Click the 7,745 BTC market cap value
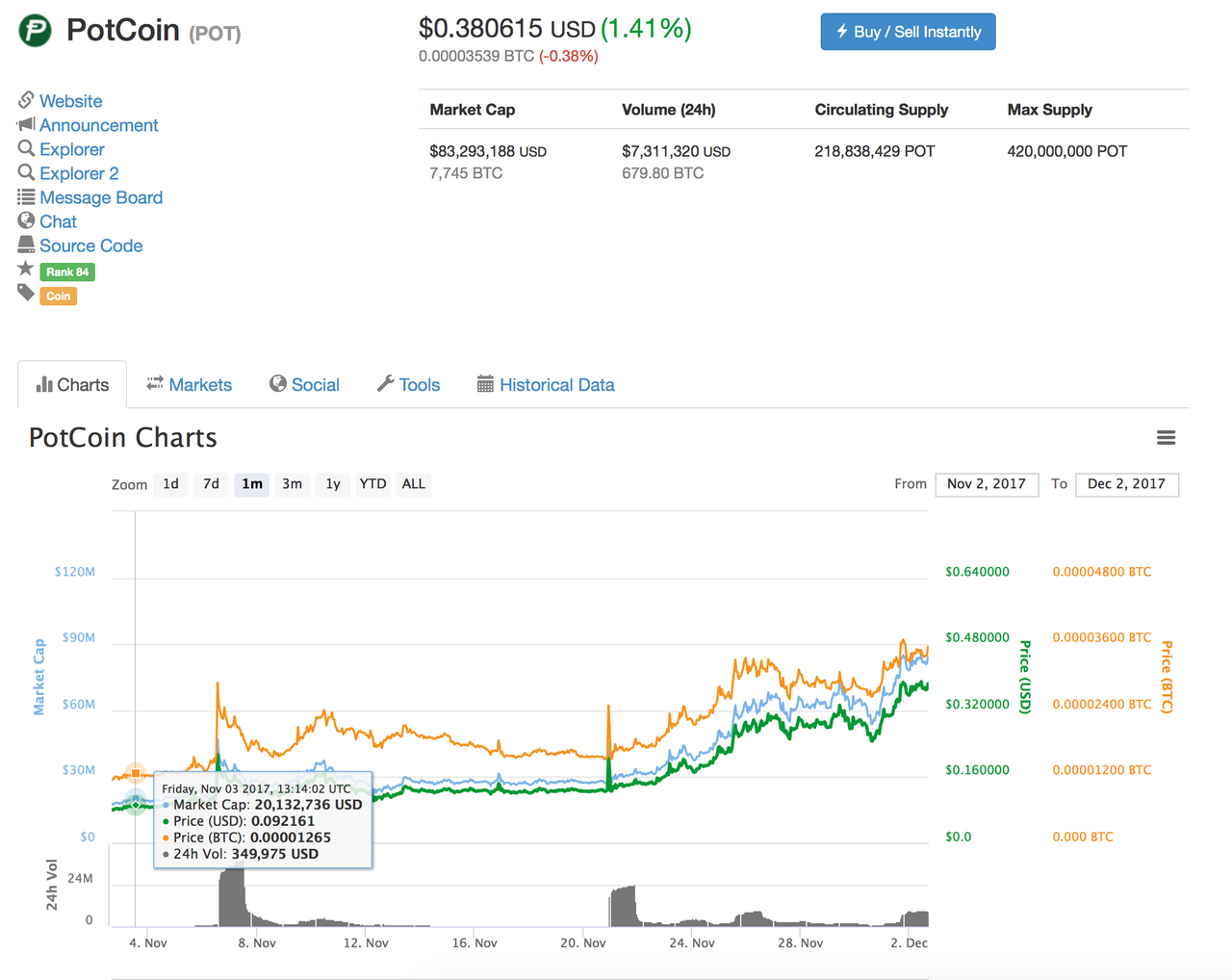The image size is (1232, 980). (x=466, y=173)
